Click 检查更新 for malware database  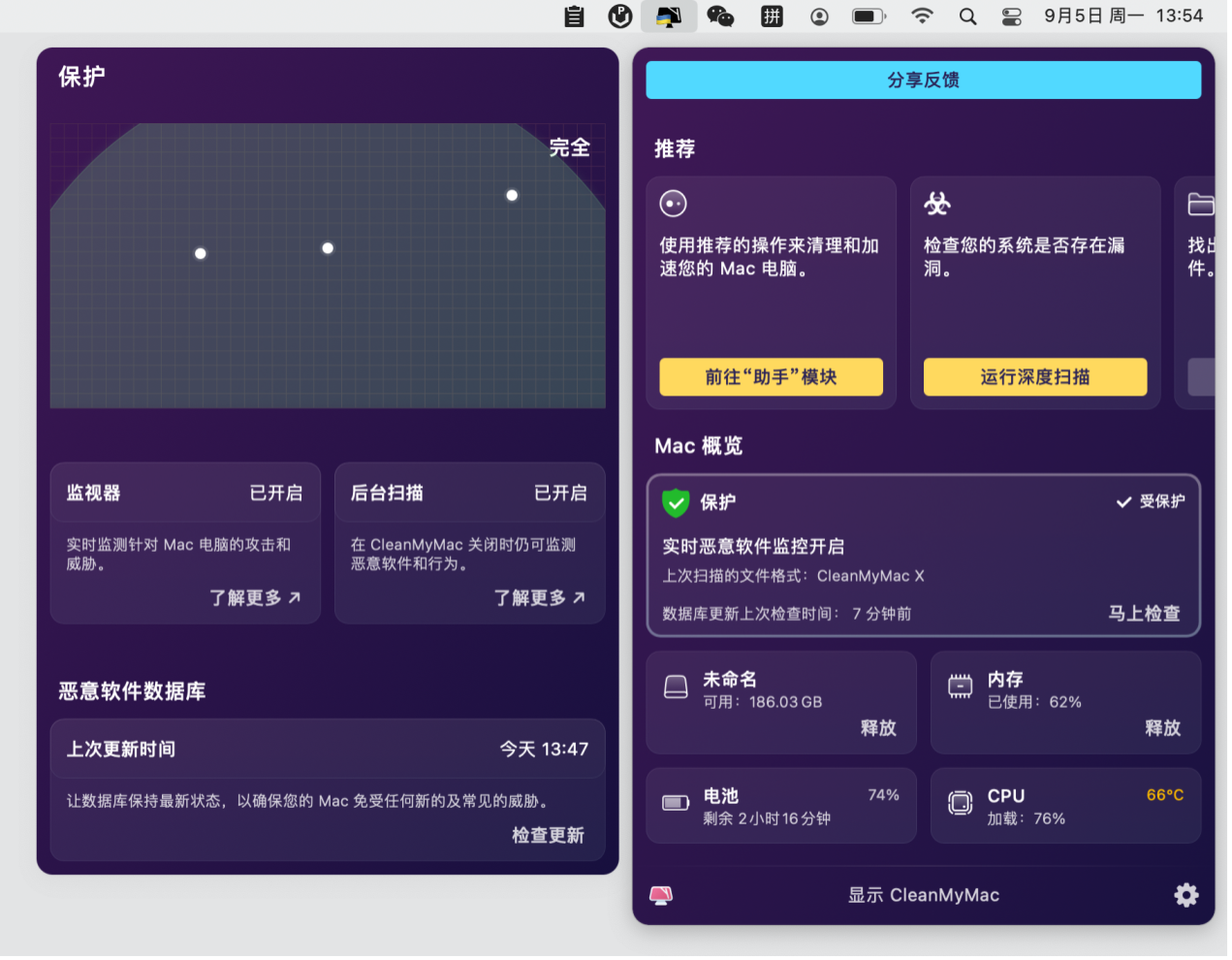548,836
